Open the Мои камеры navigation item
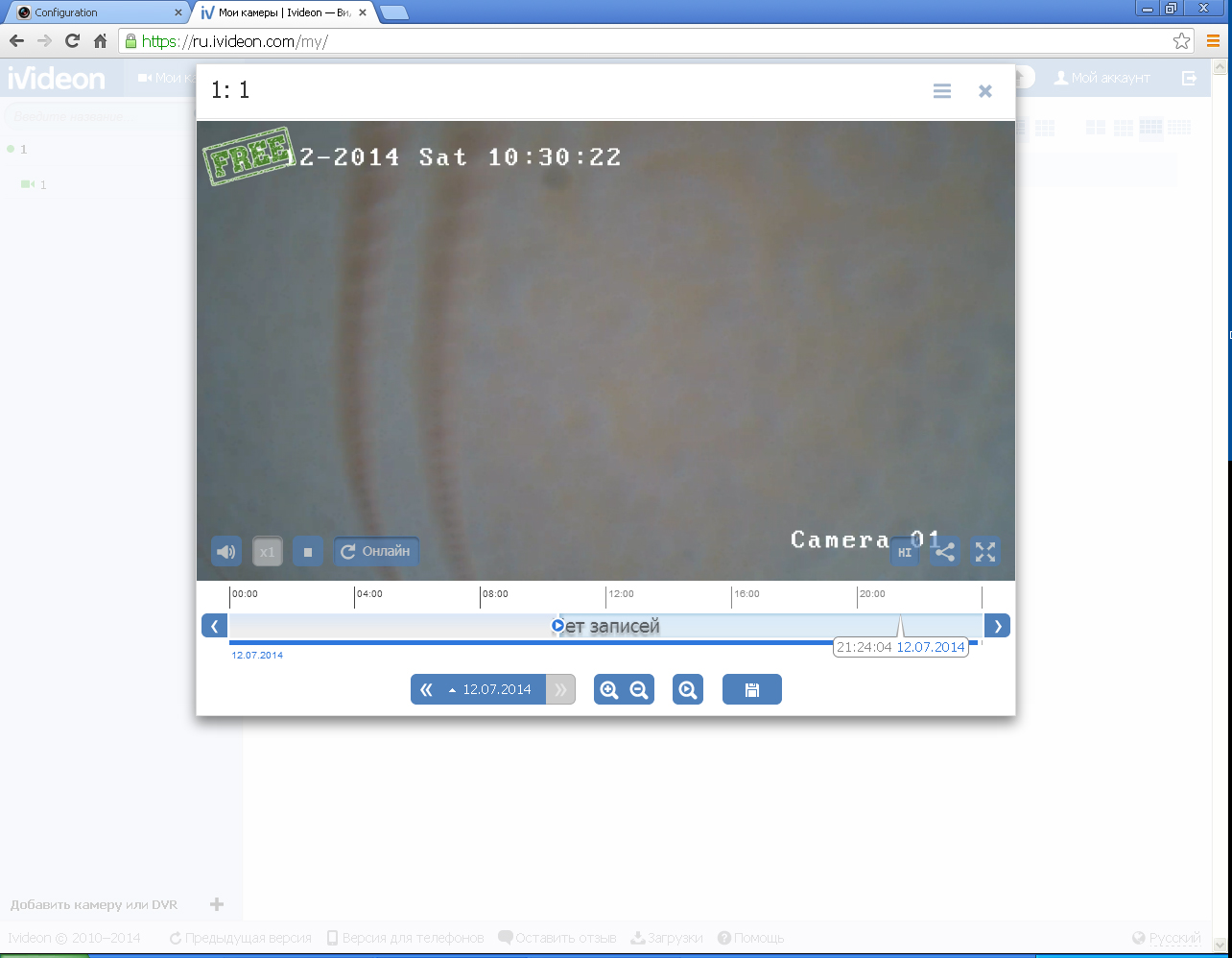 pos(166,78)
